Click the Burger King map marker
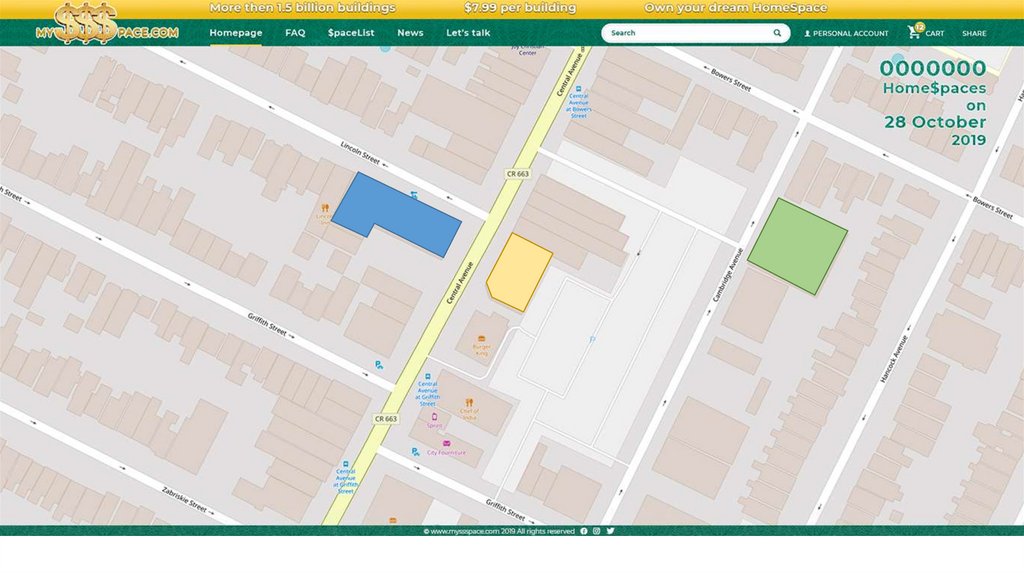Image resolution: width=1024 pixels, height=574 pixels. (x=481, y=340)
